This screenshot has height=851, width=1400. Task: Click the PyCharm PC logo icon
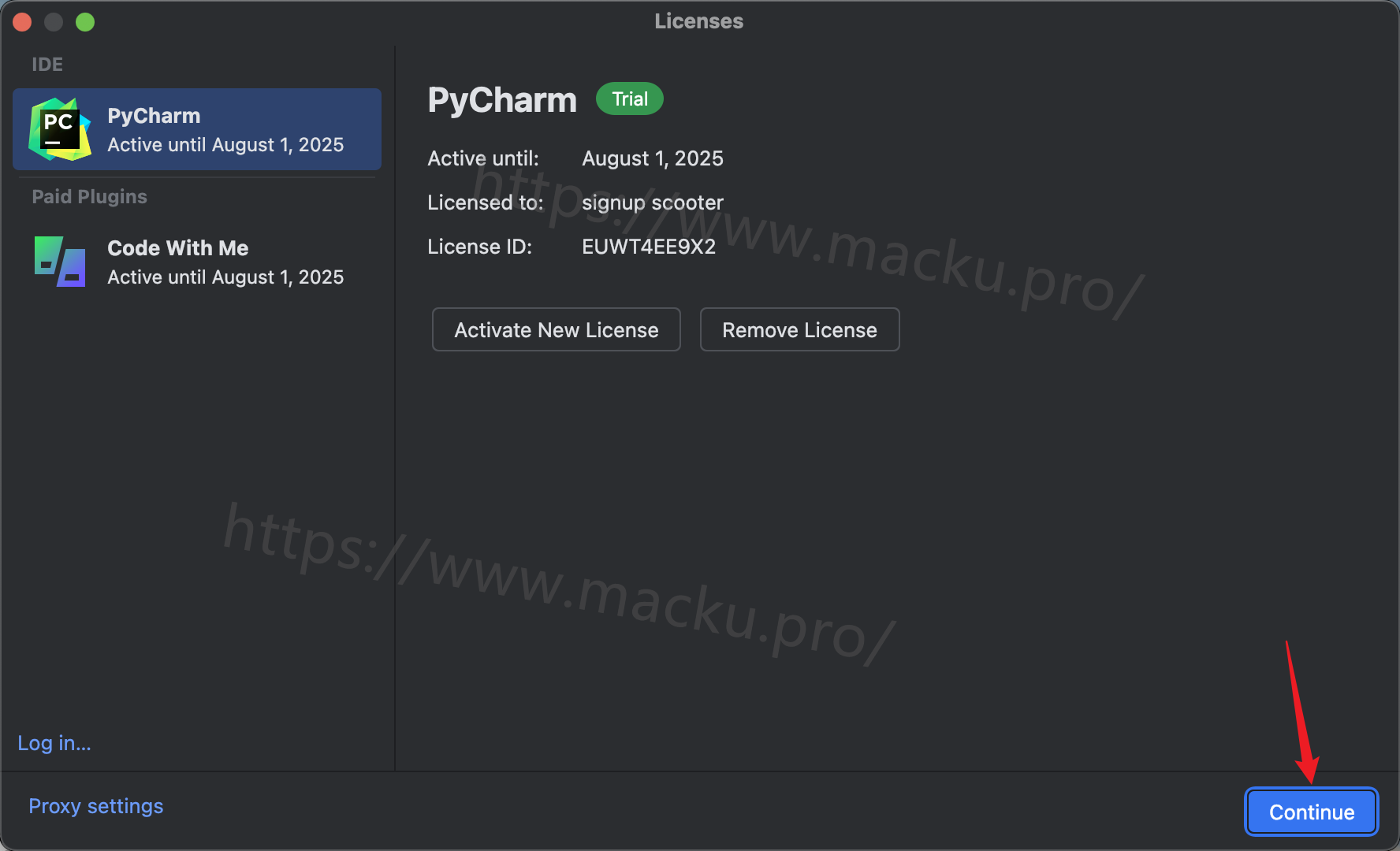pos(60,129)
